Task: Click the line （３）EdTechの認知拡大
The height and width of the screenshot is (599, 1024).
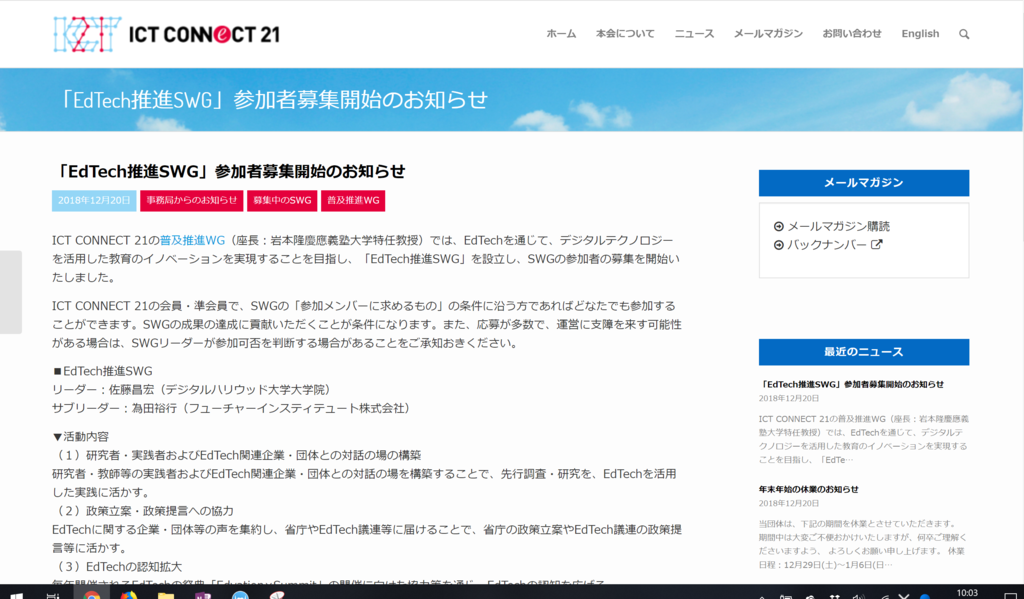Action: pos(118,567)
